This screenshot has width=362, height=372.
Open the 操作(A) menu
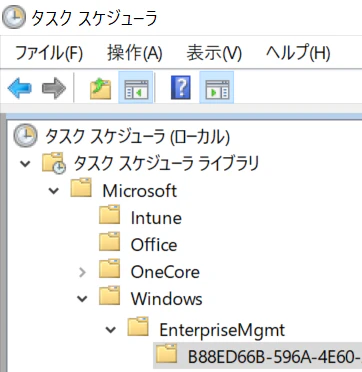[135, 53]
